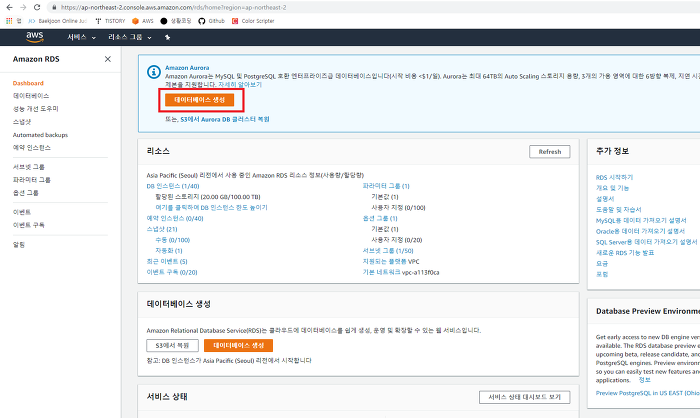Open the DB 인스턴스 (1/40) link
Image resolution: width=700 pixels, height=418 pixels.
(x=173, y=186)
